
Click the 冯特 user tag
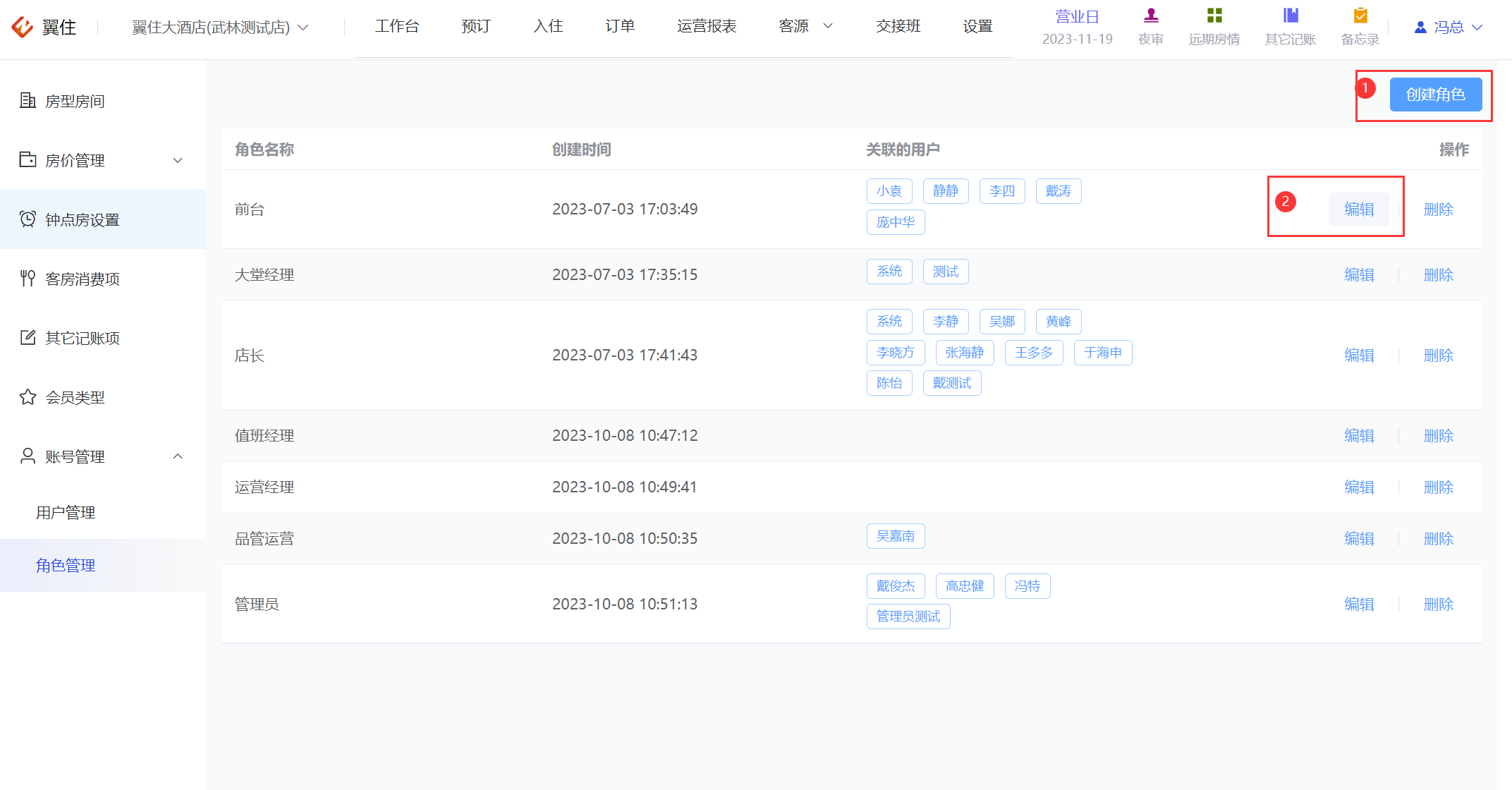(x=1028, y=586)
